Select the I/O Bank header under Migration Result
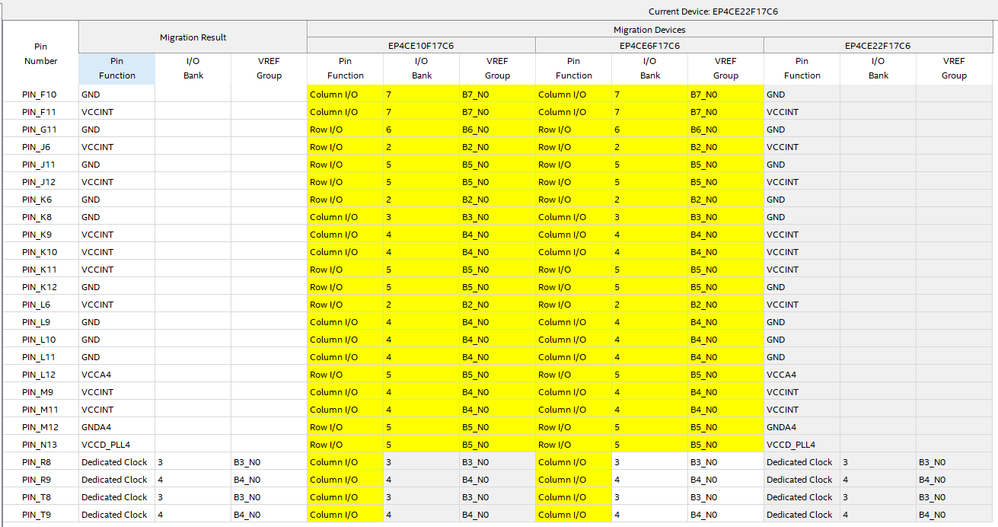The image size is (998, 527). (x=193, y=69)
